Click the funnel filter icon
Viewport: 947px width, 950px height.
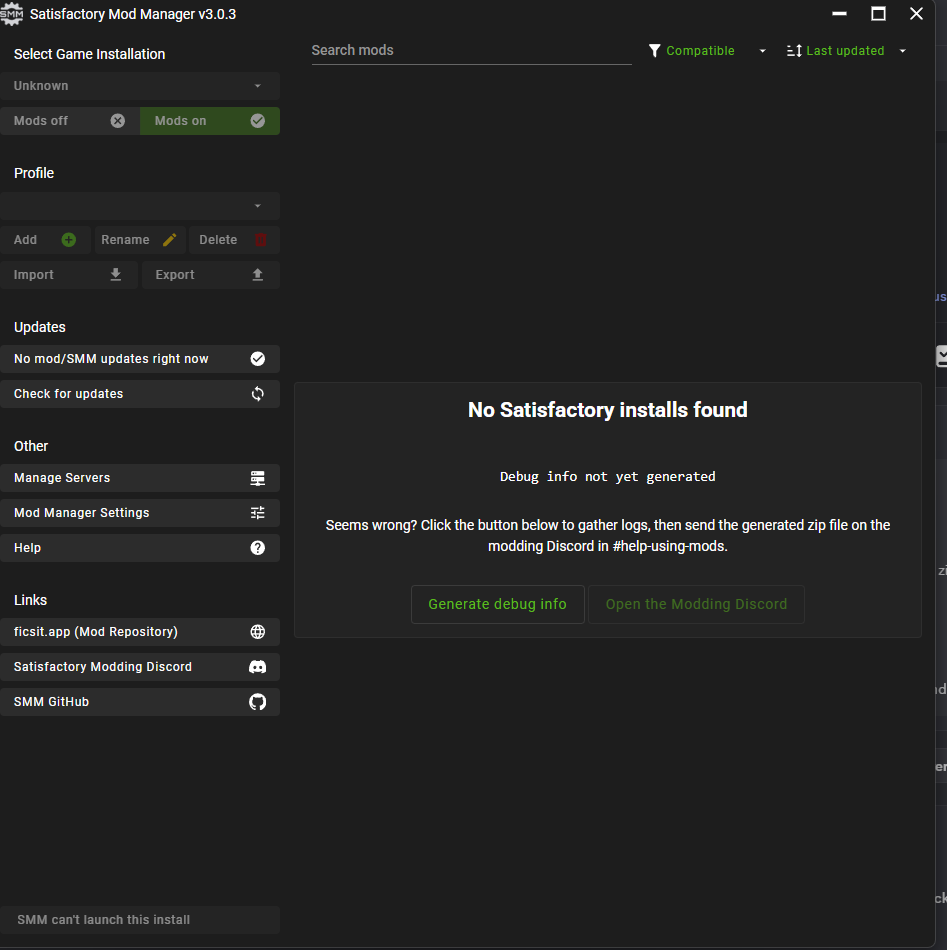click(654, 51)
